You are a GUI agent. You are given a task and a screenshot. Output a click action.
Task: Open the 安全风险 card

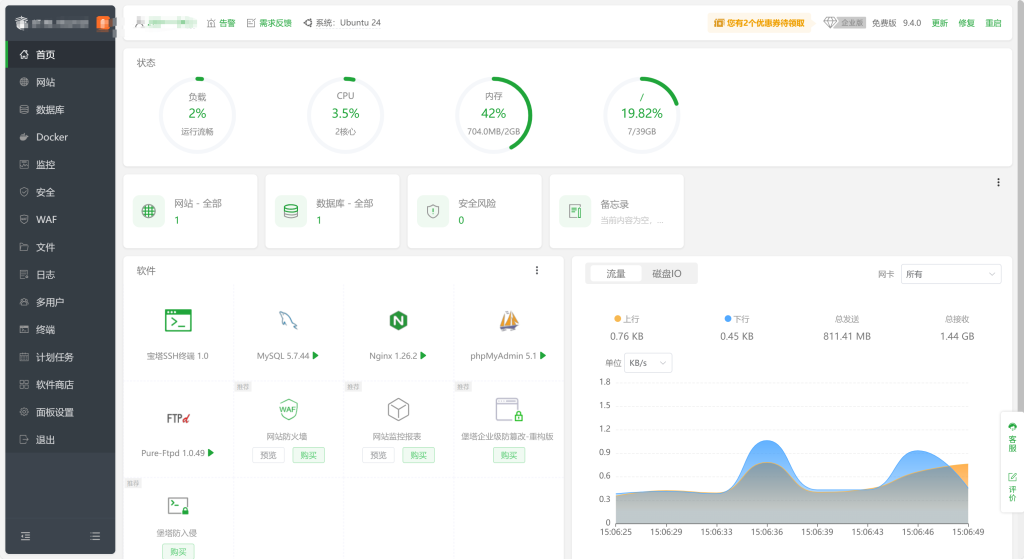click(x=475, y=211)
